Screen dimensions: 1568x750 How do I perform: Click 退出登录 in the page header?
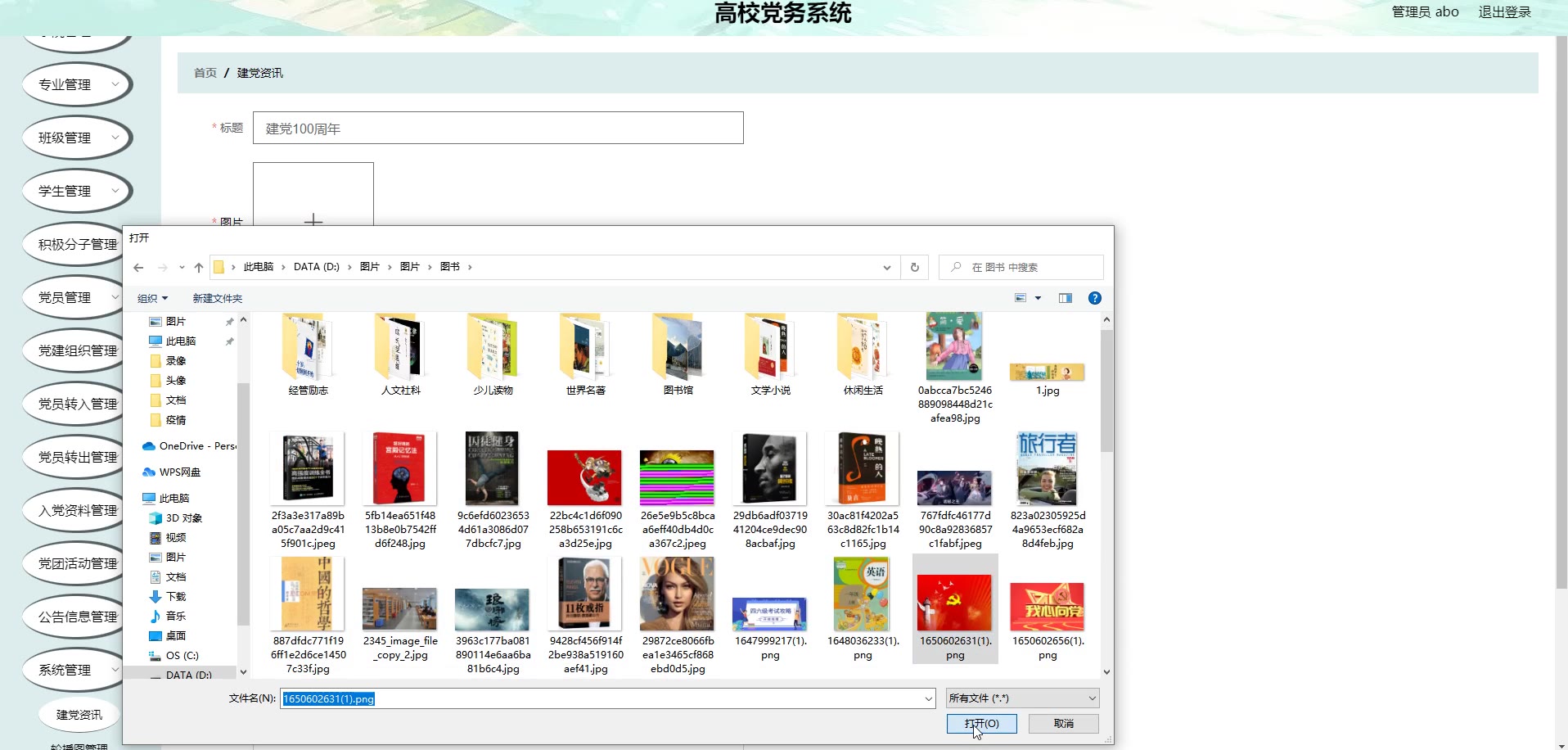1504,11
